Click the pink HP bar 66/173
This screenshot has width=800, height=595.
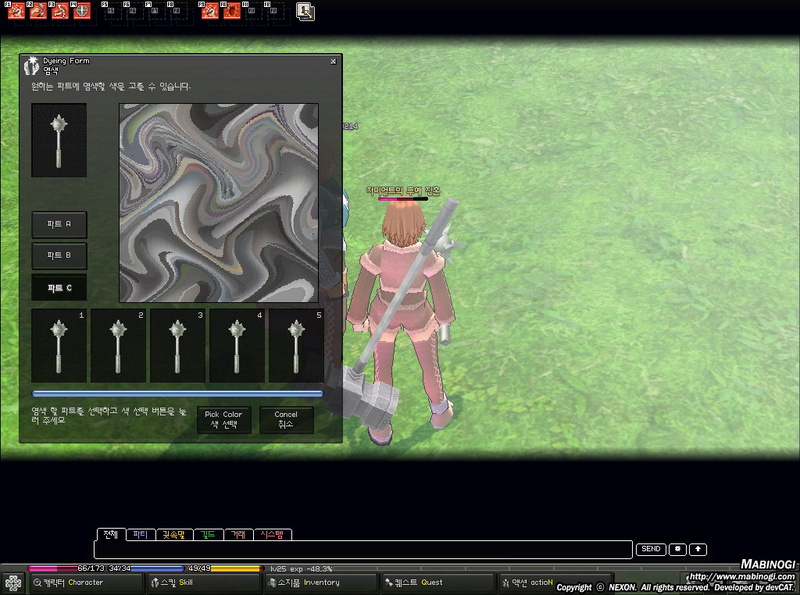(65, 568)
